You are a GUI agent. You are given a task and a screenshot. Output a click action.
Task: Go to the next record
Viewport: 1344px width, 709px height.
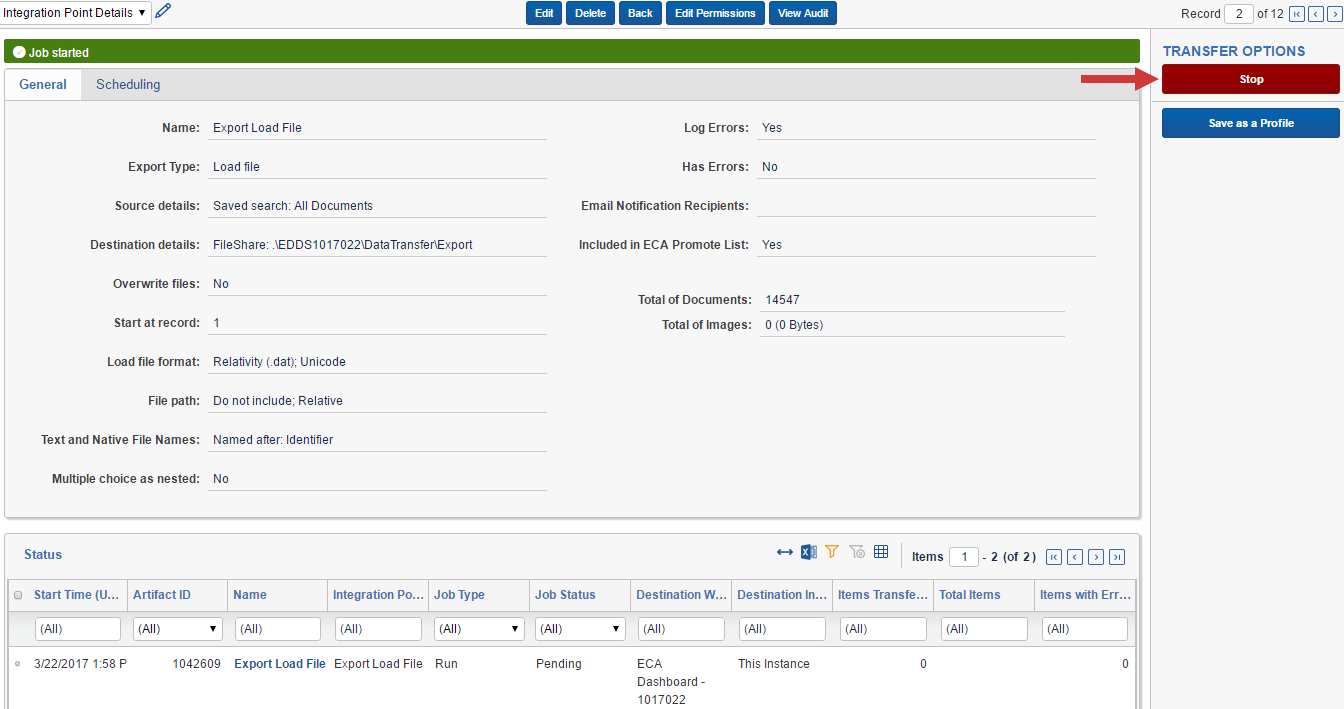(x=1334, y=14)
